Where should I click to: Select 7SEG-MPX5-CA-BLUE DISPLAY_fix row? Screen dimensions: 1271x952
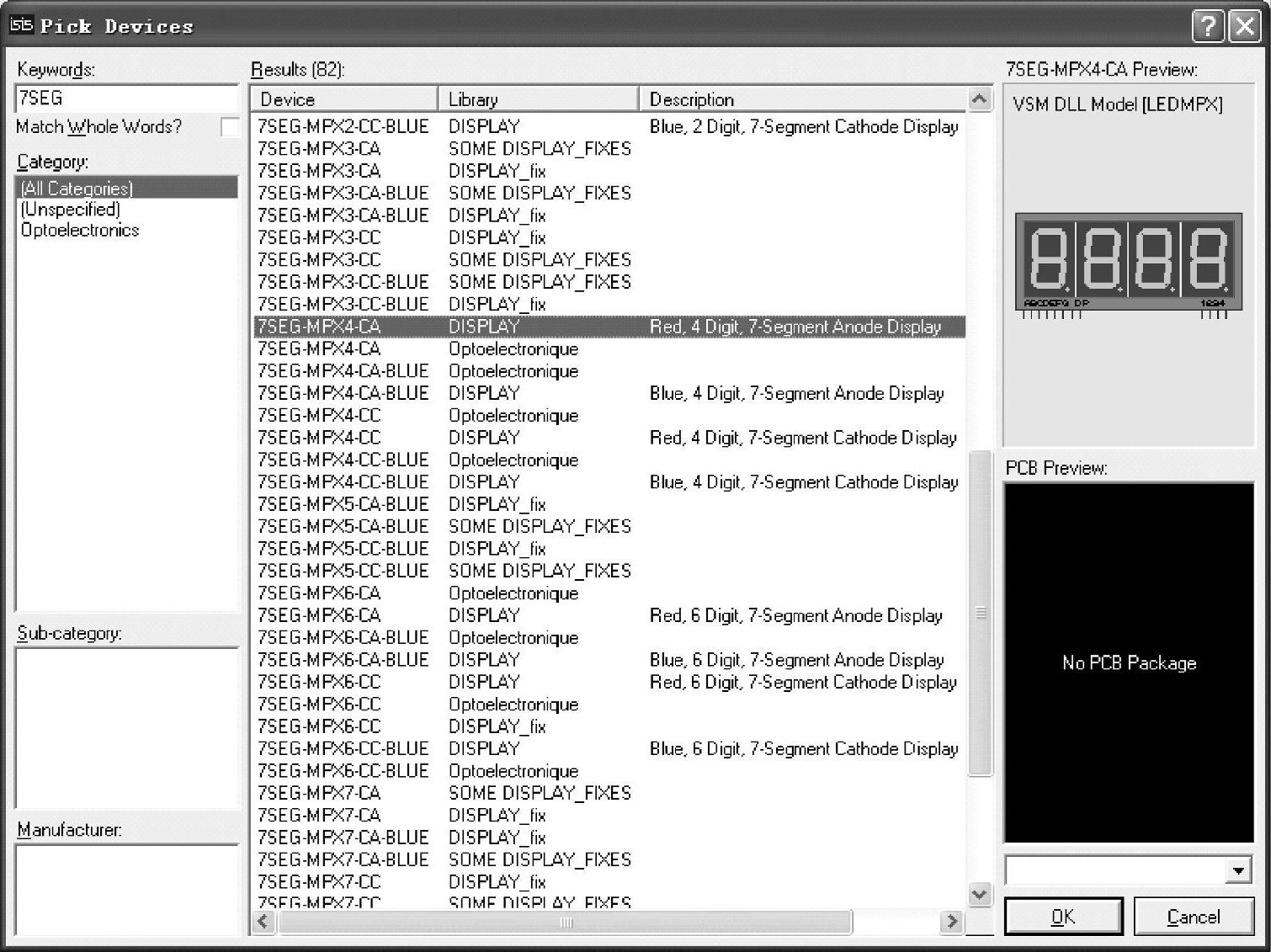click(609, 504)
